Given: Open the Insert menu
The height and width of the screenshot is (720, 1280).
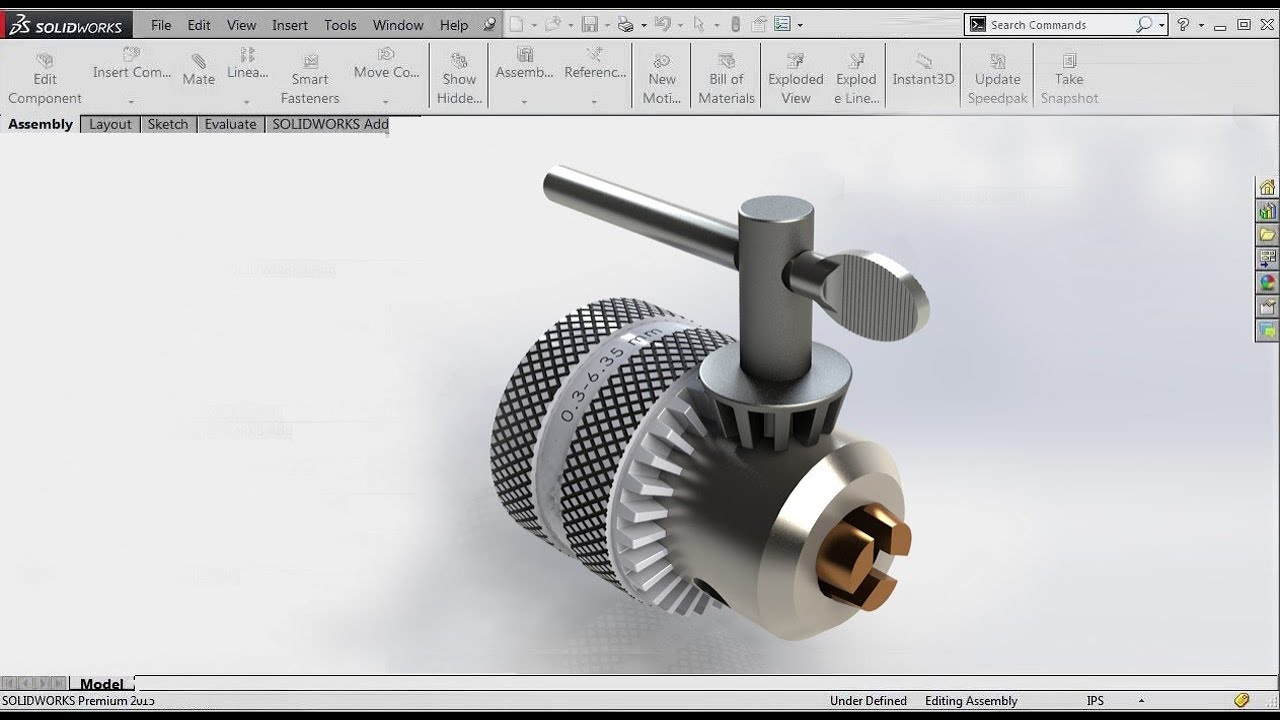Looking at the screenshot, I should coord(290,25).
